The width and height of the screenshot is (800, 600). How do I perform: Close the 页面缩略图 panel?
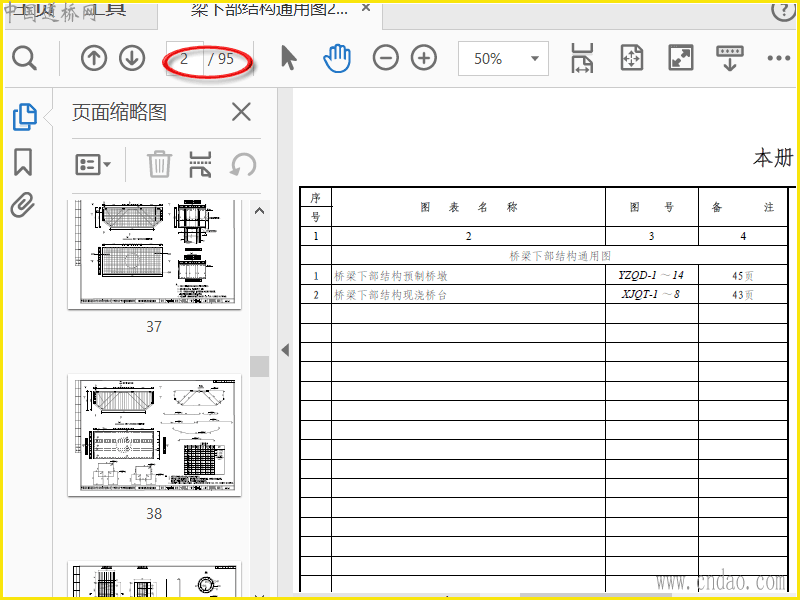coord(241,112)
